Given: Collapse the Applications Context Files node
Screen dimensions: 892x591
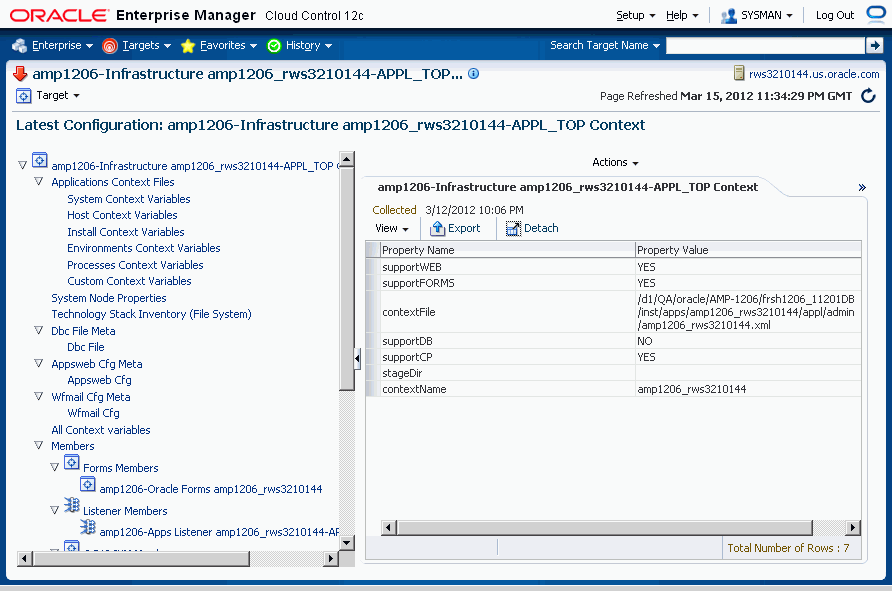Looking at the screenshot, I should click(38, 181).
